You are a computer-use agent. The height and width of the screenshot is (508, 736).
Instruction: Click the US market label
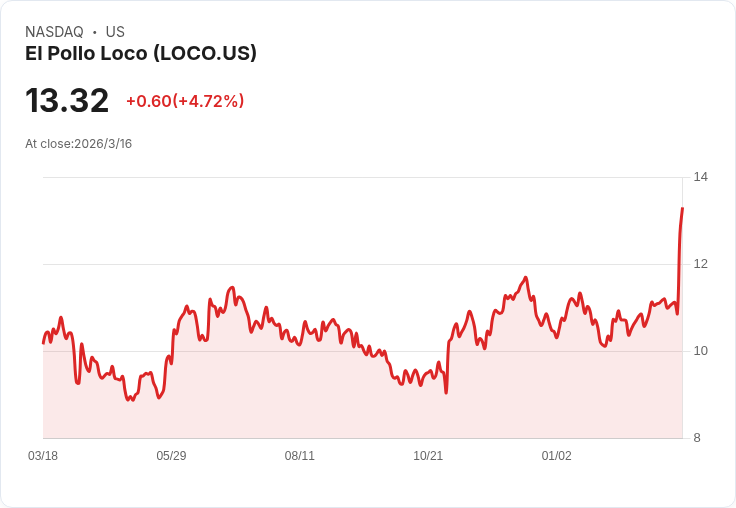(115, 32)
